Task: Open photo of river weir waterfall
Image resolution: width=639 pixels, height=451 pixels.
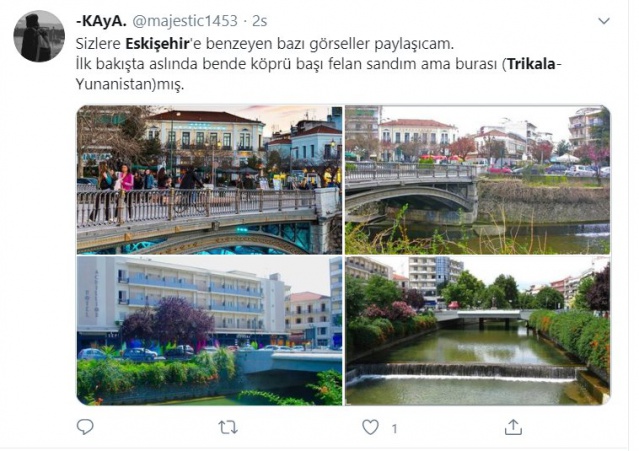Action: click(478, 331)
